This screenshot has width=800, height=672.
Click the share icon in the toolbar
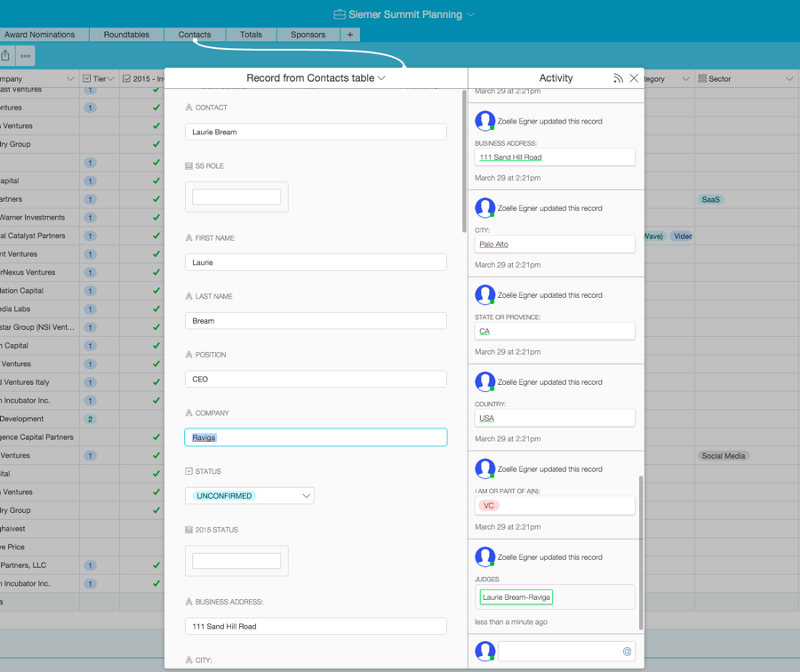5,56
